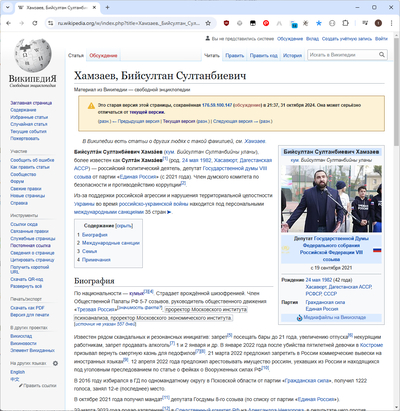Close the current browser tab
The width and height of the screenshot is (400, 411).
click(x=93, y=7)
